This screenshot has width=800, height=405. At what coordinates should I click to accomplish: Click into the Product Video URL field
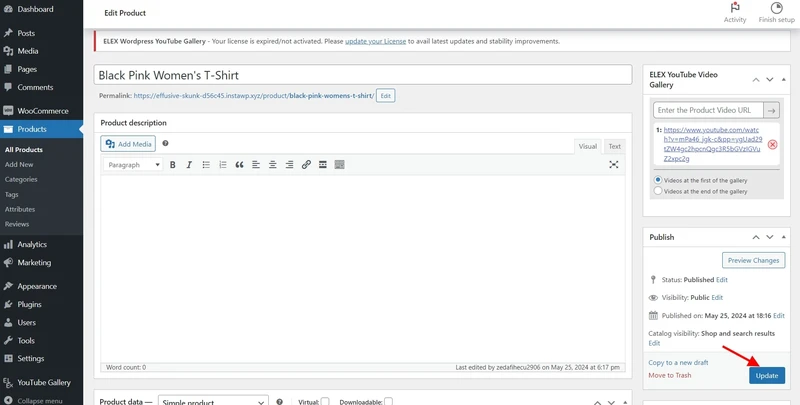tap(708, 110)
